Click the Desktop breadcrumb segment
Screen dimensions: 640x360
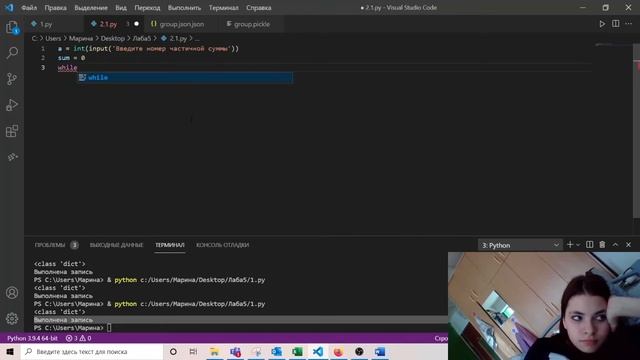pos(113,38)
